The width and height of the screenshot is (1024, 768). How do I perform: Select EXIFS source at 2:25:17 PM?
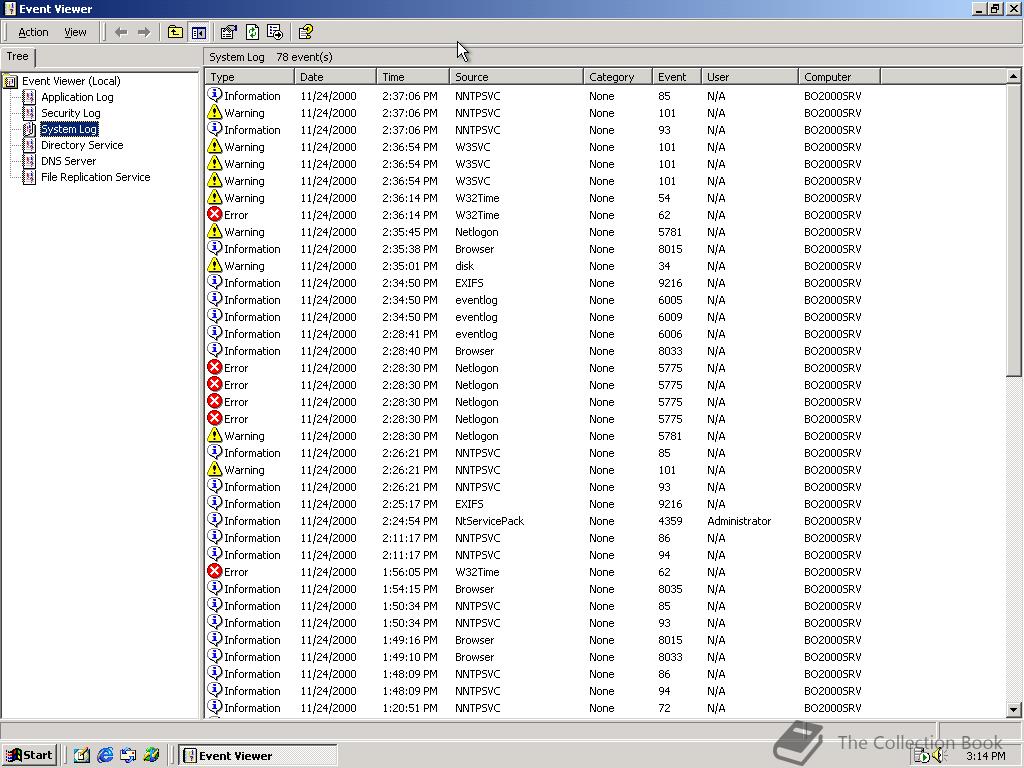469,504
